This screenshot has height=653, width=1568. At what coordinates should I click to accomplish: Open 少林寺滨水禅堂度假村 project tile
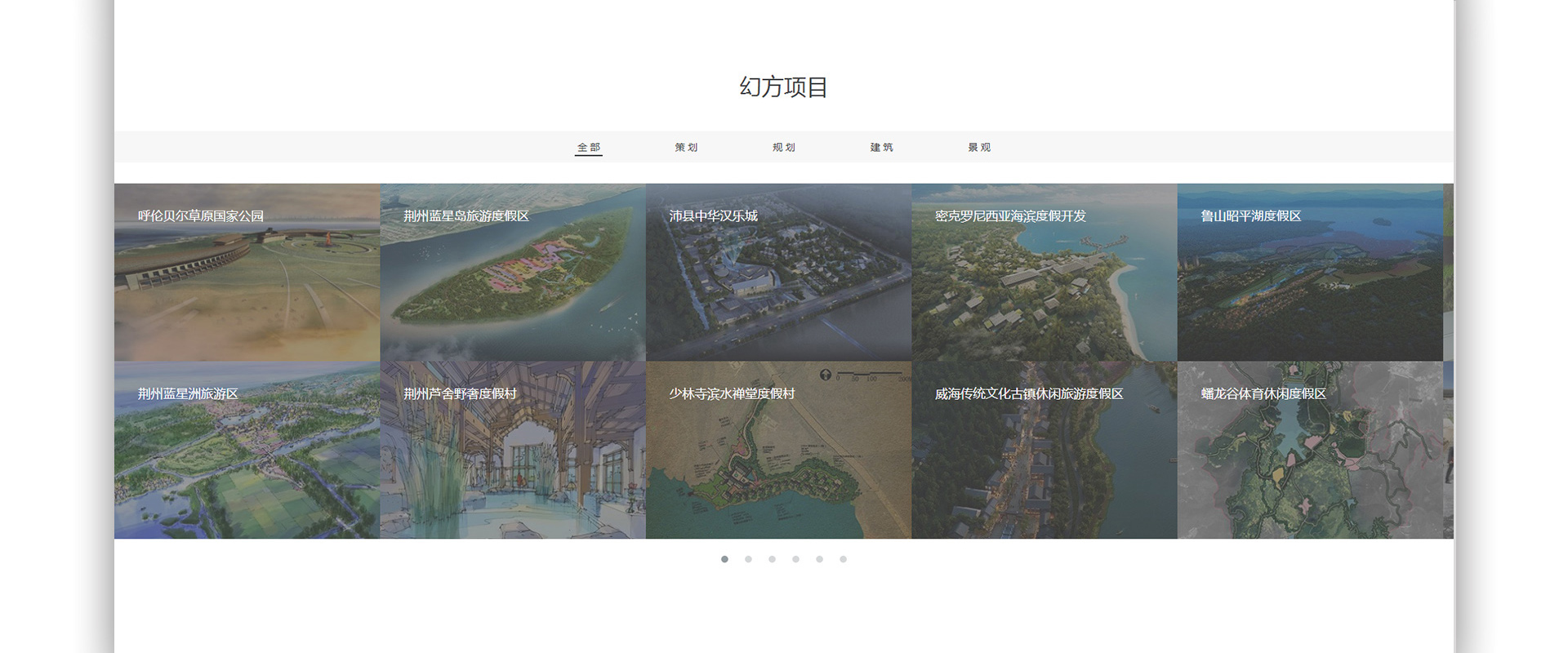(x=778, y=451)
